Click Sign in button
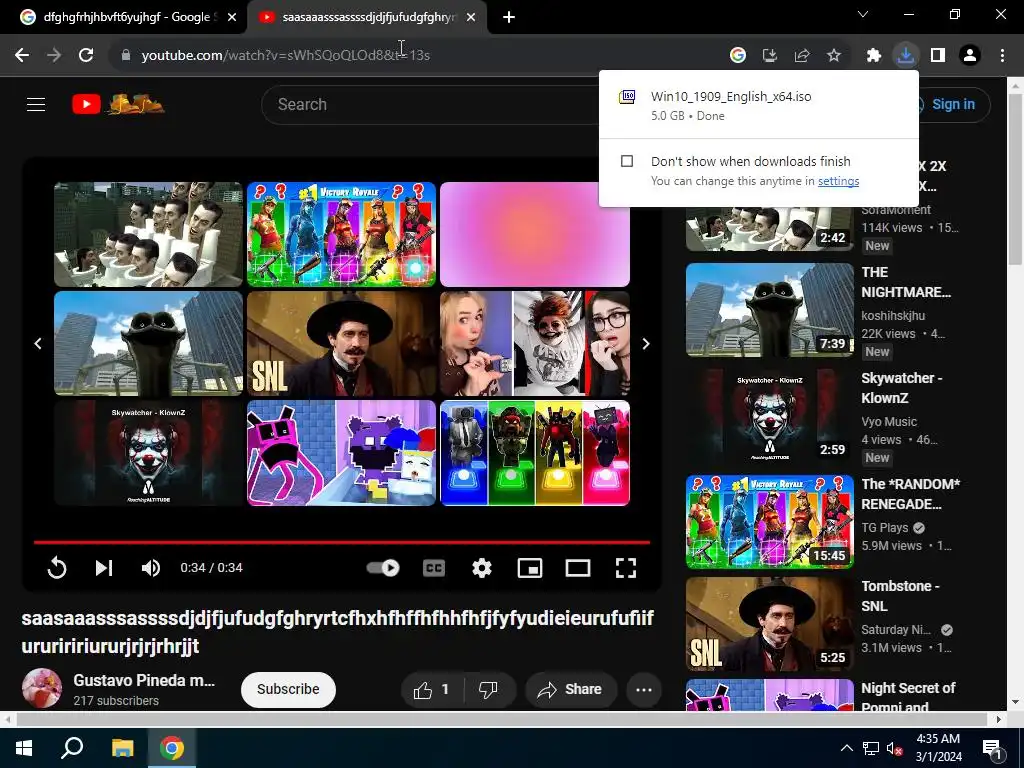 coord(953,104)
